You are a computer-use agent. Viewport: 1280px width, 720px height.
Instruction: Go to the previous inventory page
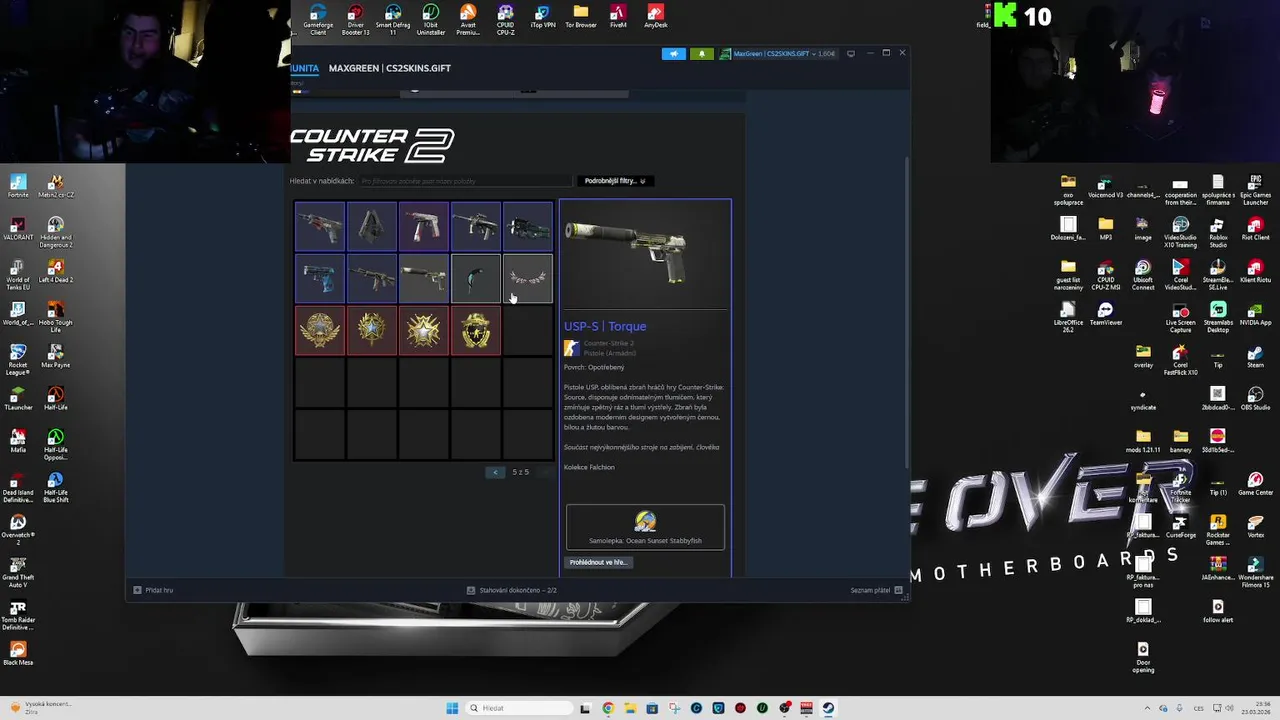pyautogui.click(x=495, y=472)
